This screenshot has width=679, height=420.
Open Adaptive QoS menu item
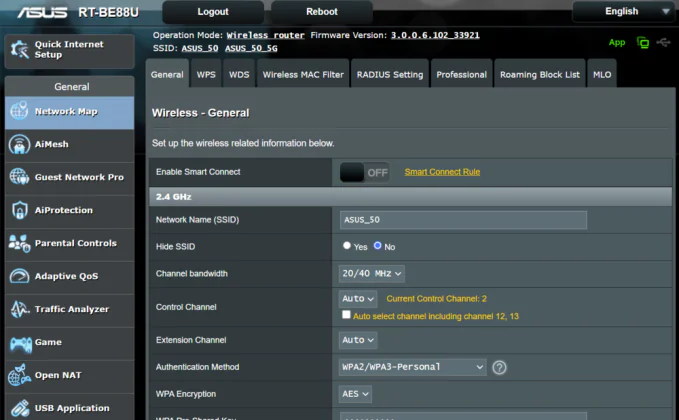[69, 276]
